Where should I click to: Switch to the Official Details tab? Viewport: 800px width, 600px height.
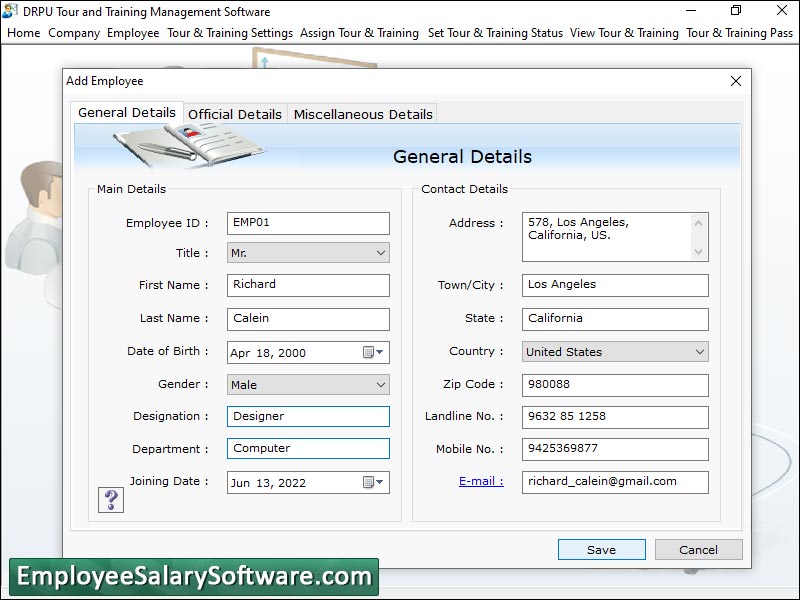pos(234,114)
